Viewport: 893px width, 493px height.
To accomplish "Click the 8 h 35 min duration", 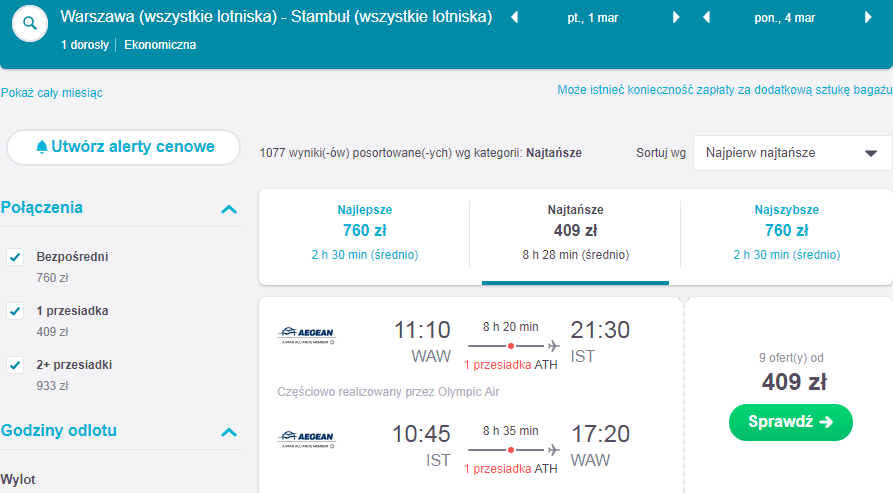I will coord(511,431).
